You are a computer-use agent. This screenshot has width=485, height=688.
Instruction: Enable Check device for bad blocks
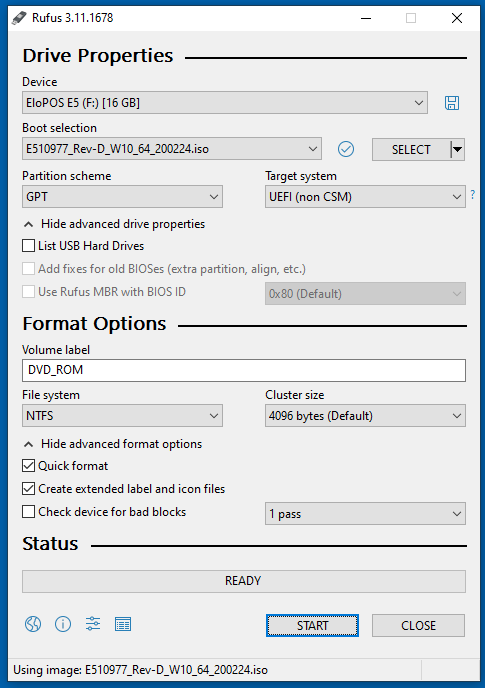[x=29, y=512]
